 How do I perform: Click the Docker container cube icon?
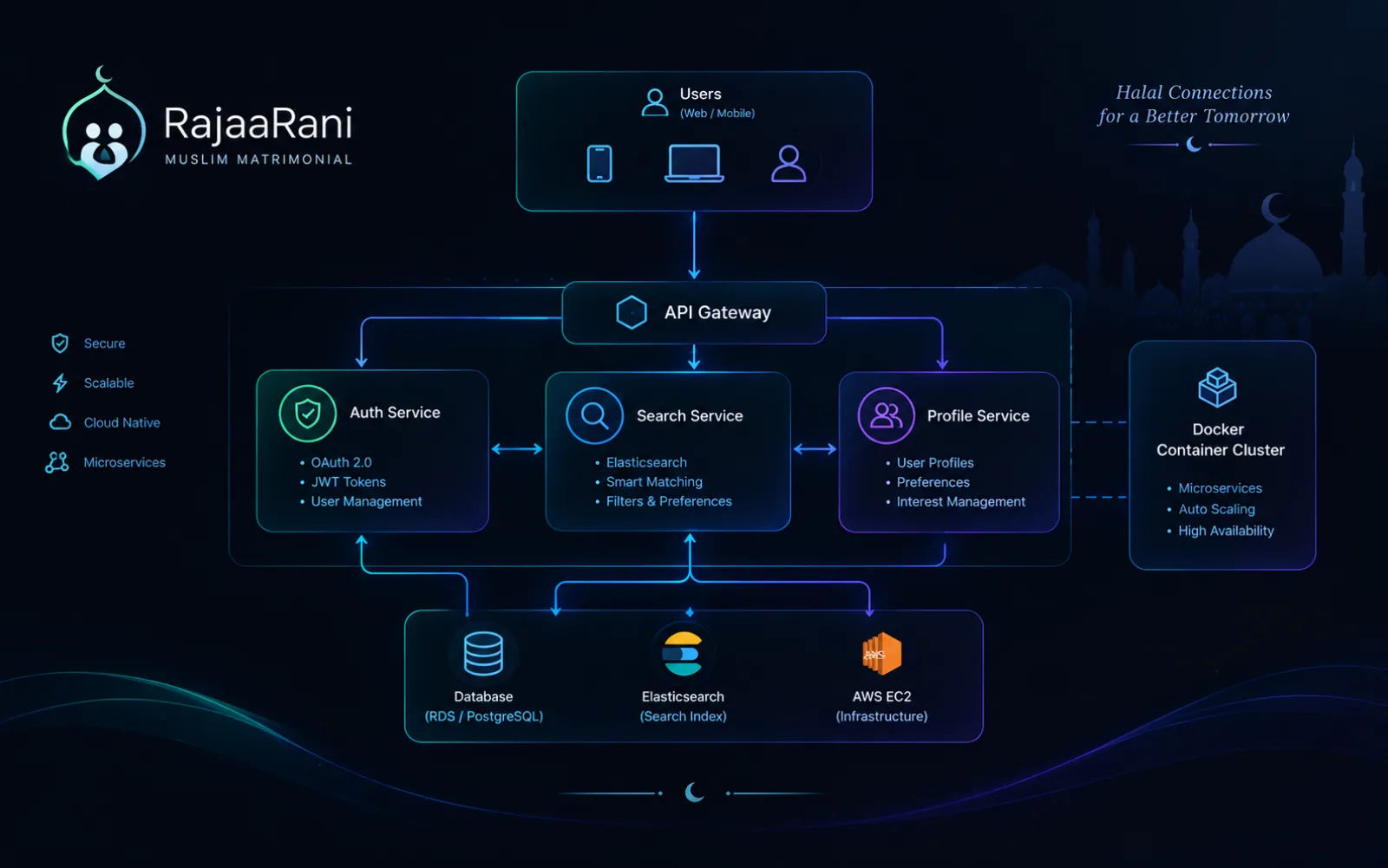click(1217, 387)
